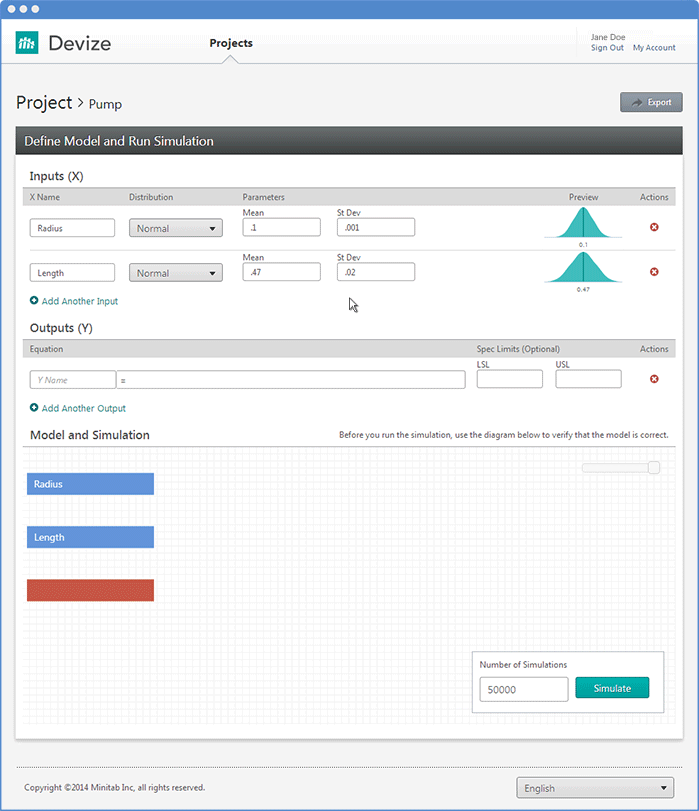This screenshot has width=699, height=811.
Task: Open the My Account link
Action: tap(654, 48)
